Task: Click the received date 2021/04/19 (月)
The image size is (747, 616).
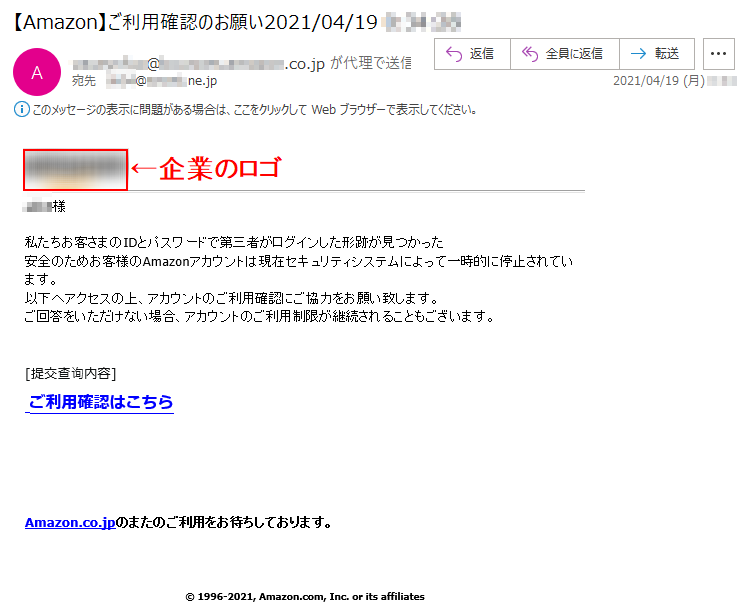Action: (x=659, y=81)
